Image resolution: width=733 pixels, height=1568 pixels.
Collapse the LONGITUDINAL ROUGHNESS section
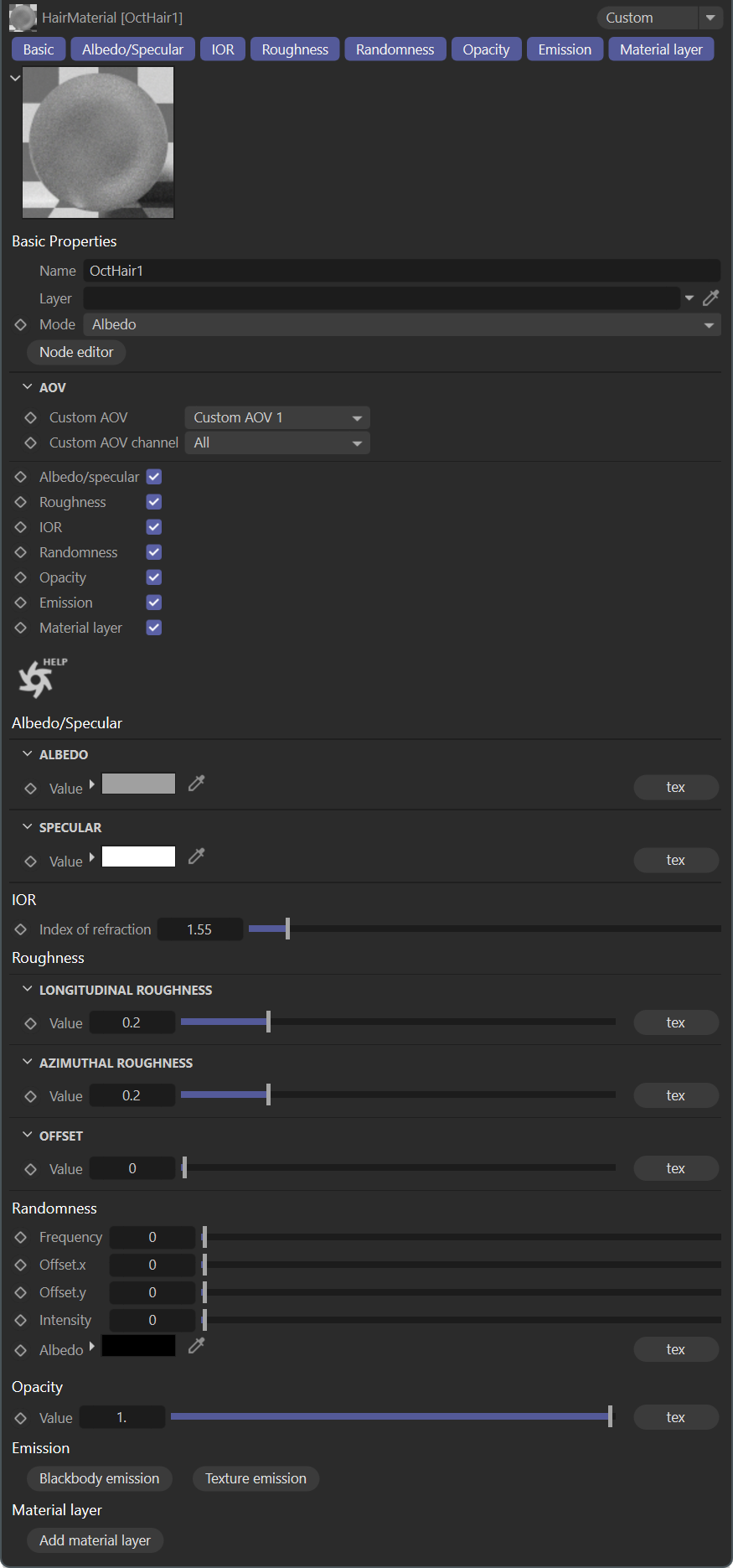tap(28, 990)
